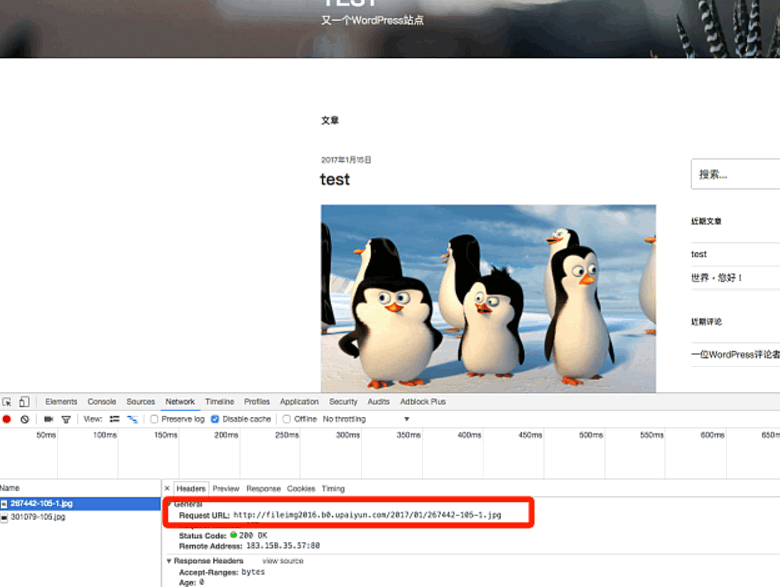This screenshot has height=587, width=780.
Task: Open the No throttling dropdown
Action: (x=366, y=419)
